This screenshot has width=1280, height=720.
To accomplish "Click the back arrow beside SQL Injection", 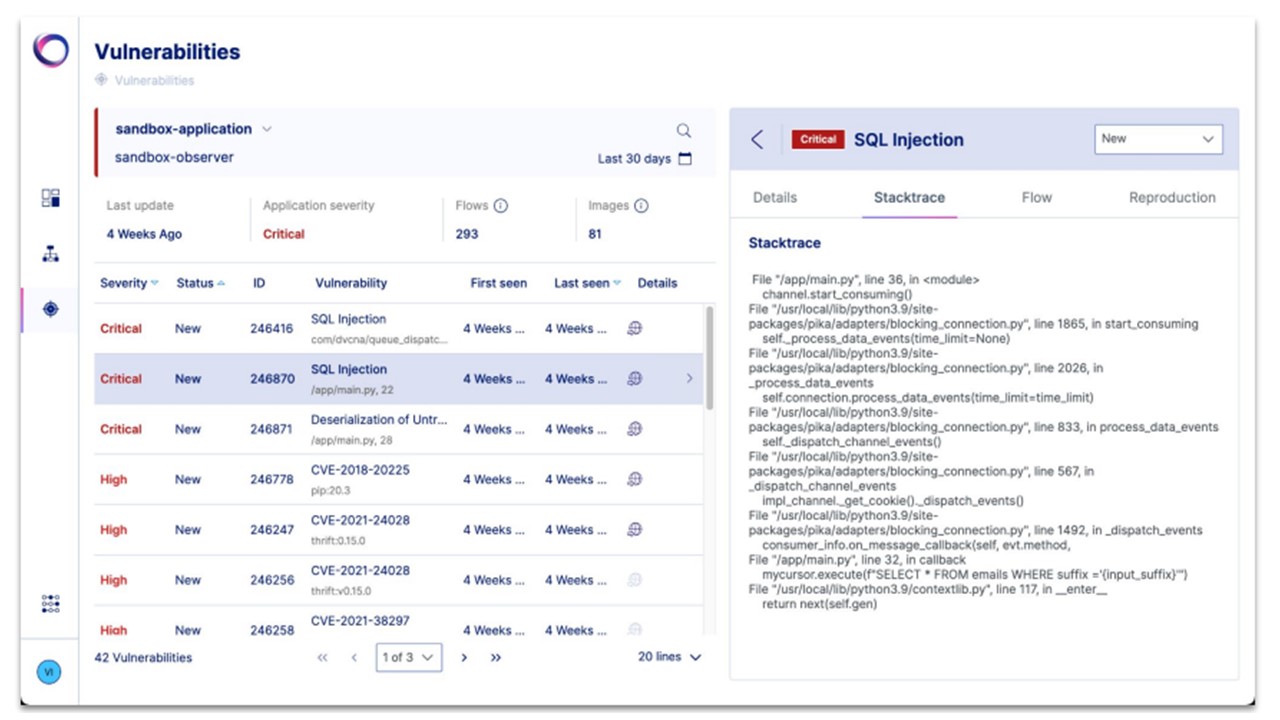I will [x=757, y=140].
